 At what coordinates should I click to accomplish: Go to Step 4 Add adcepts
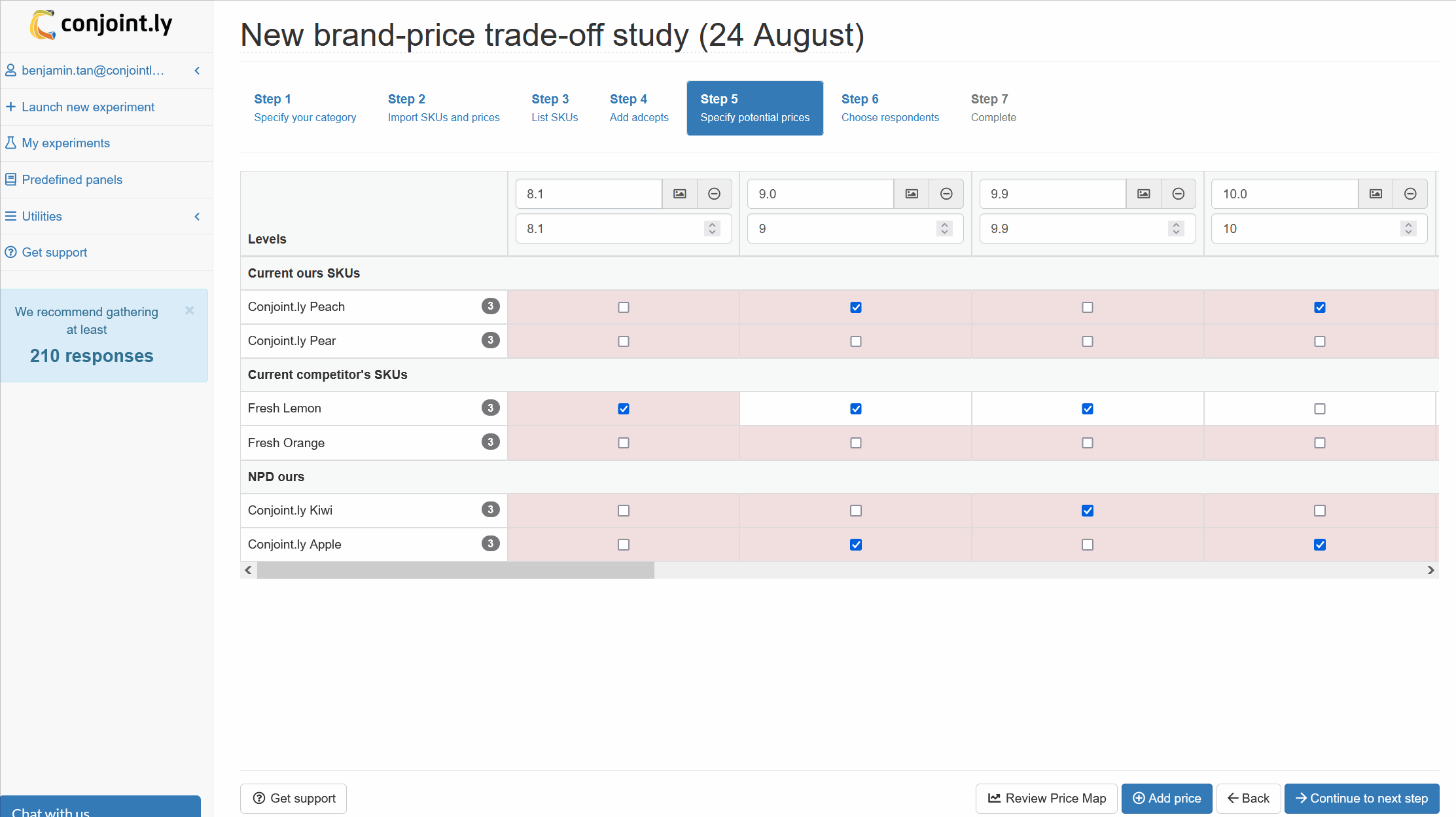pos(639,108)
